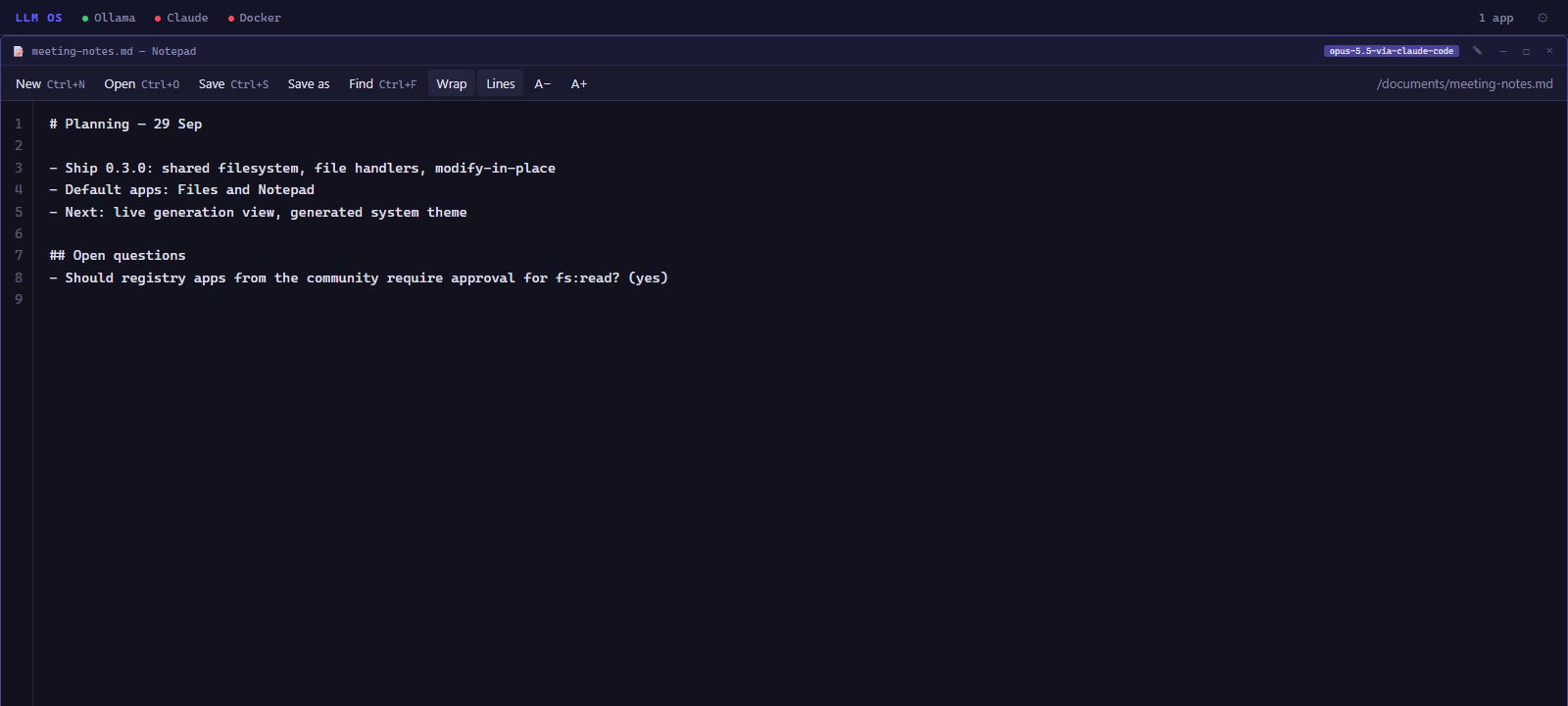Minimize the Notepad window
This screenshot has height=706, width=1568.
pyautogui.click(x=1502, y=51)
